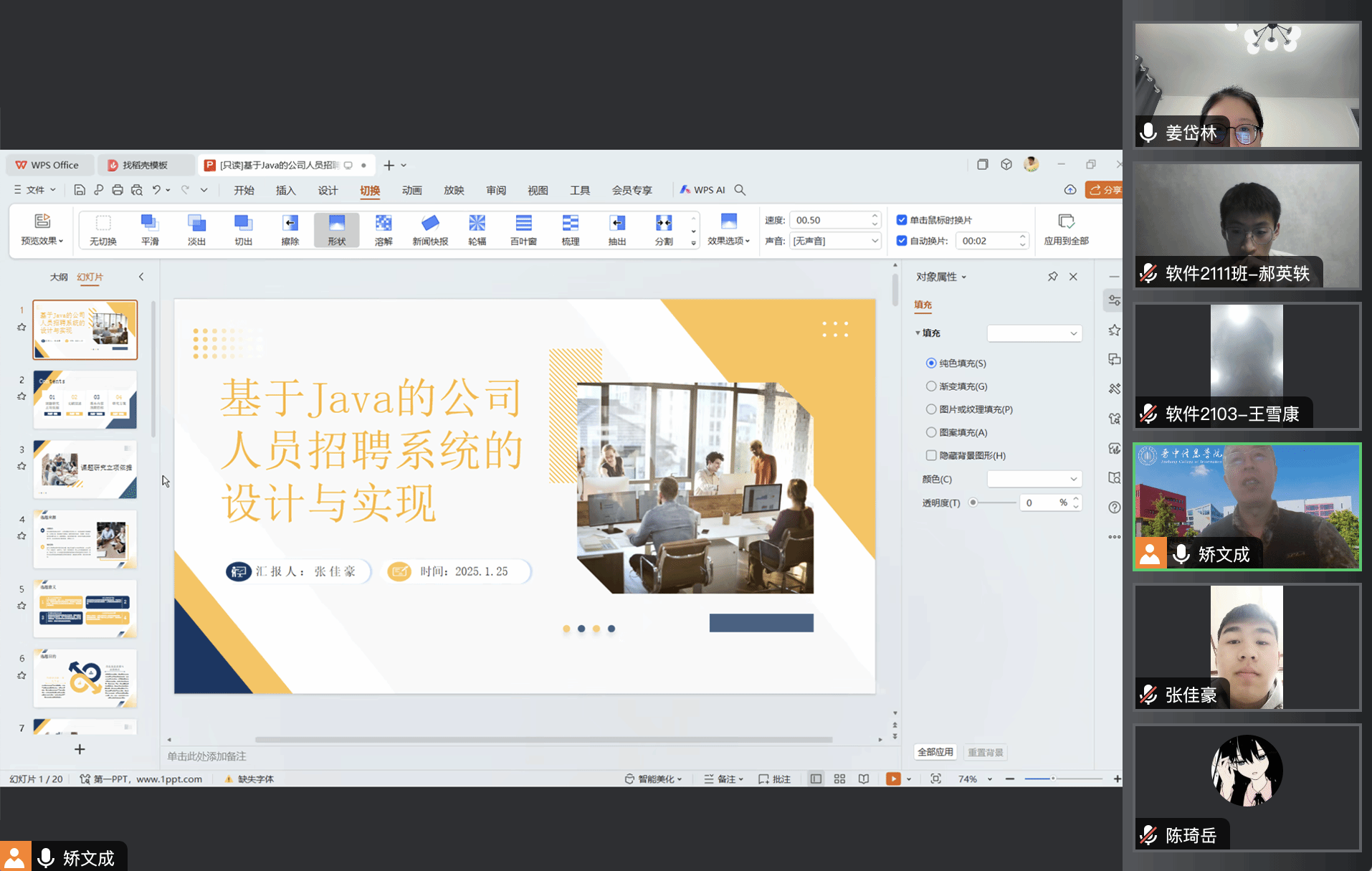Click cloud upload icon near share
The image size is (1372, 871).
(x=1070, y=190)
